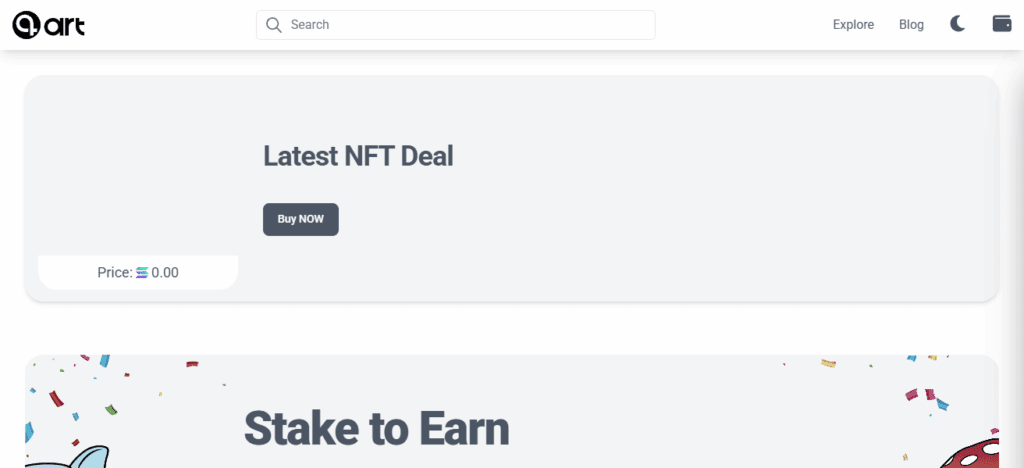Click the Q.art logo
The width and height of the screenshot is (1024, 468).
tap(48, 24)
